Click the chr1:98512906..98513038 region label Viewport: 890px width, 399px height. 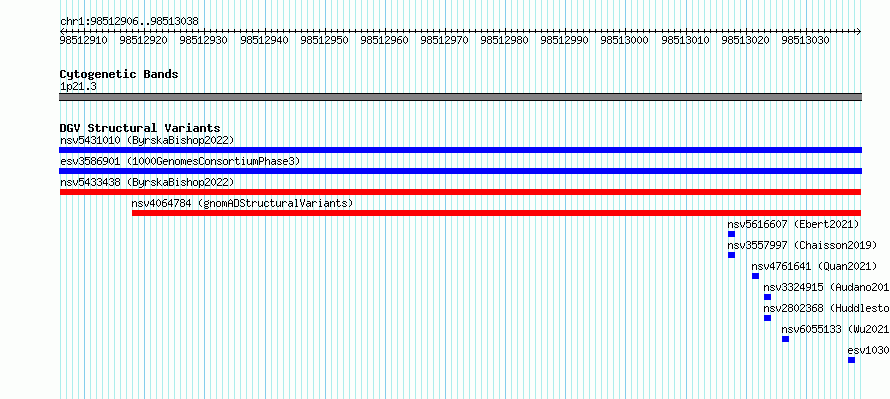pyautogui.click(x=129, y=22)
